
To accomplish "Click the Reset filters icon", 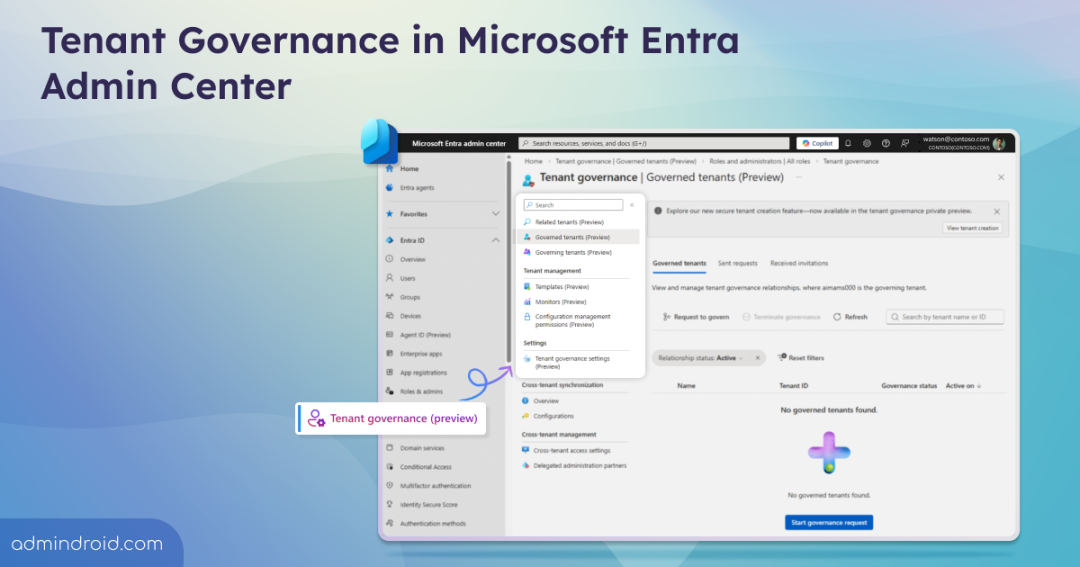I will click(782, 357).
